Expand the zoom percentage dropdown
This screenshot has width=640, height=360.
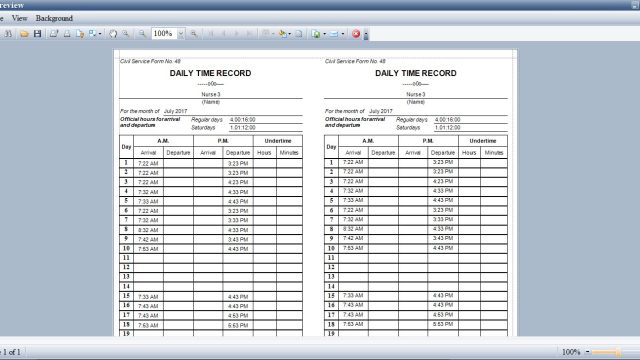(180, 33)
